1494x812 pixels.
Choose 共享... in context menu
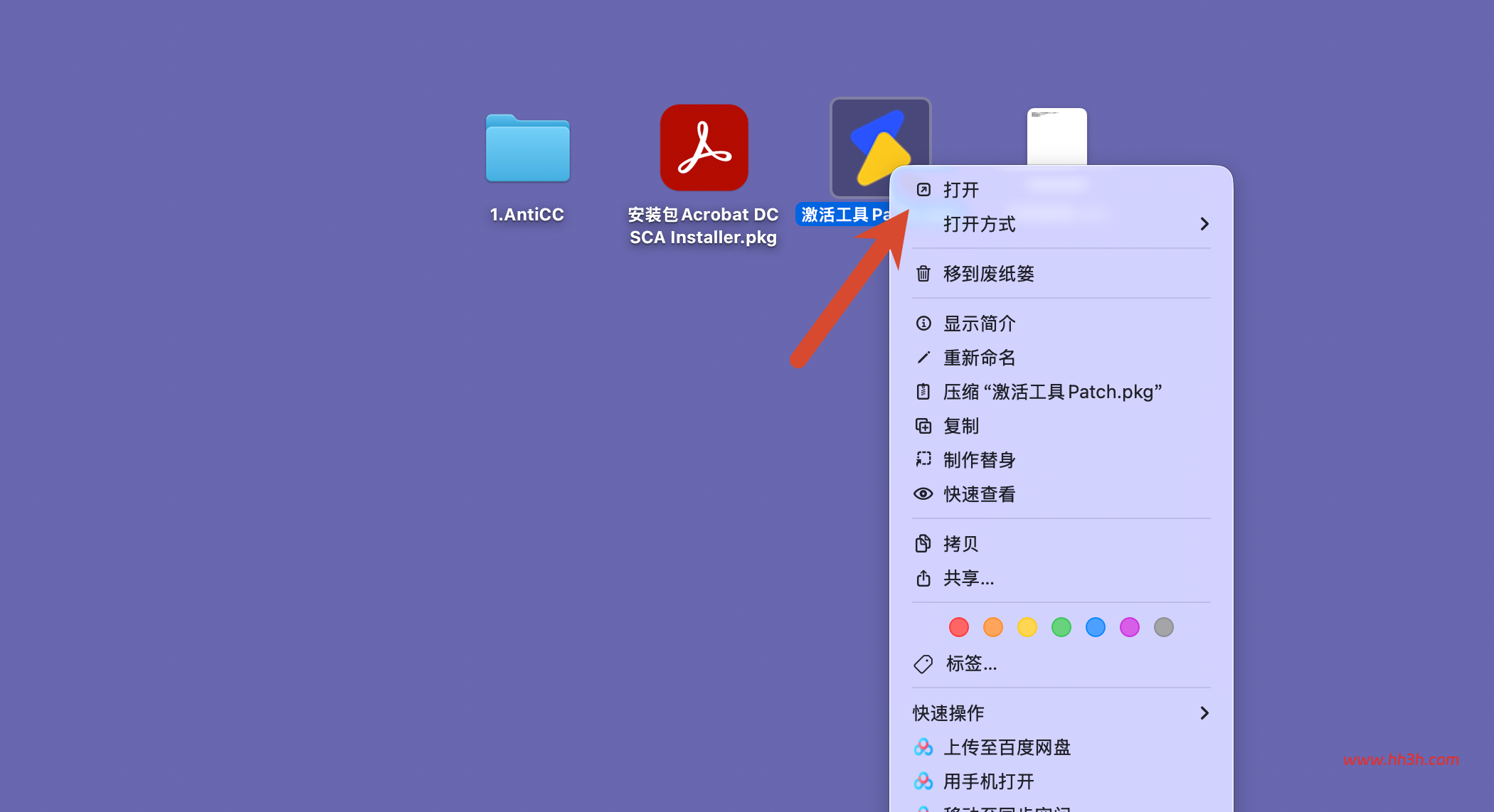tap(1061, 578)
